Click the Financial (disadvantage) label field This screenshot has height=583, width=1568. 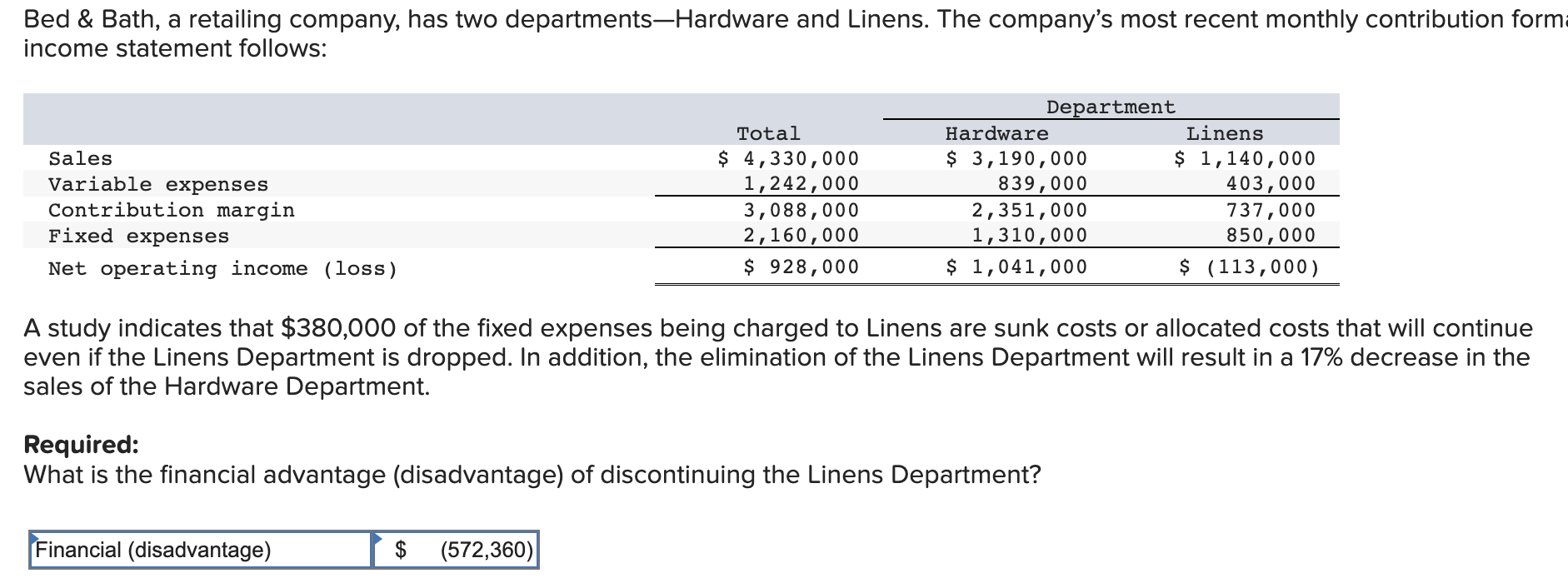pos(200,550)
